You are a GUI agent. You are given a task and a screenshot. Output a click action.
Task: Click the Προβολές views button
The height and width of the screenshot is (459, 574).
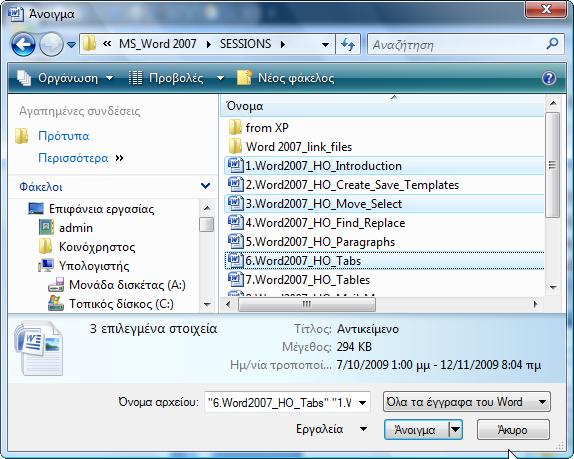pos(167,78)
